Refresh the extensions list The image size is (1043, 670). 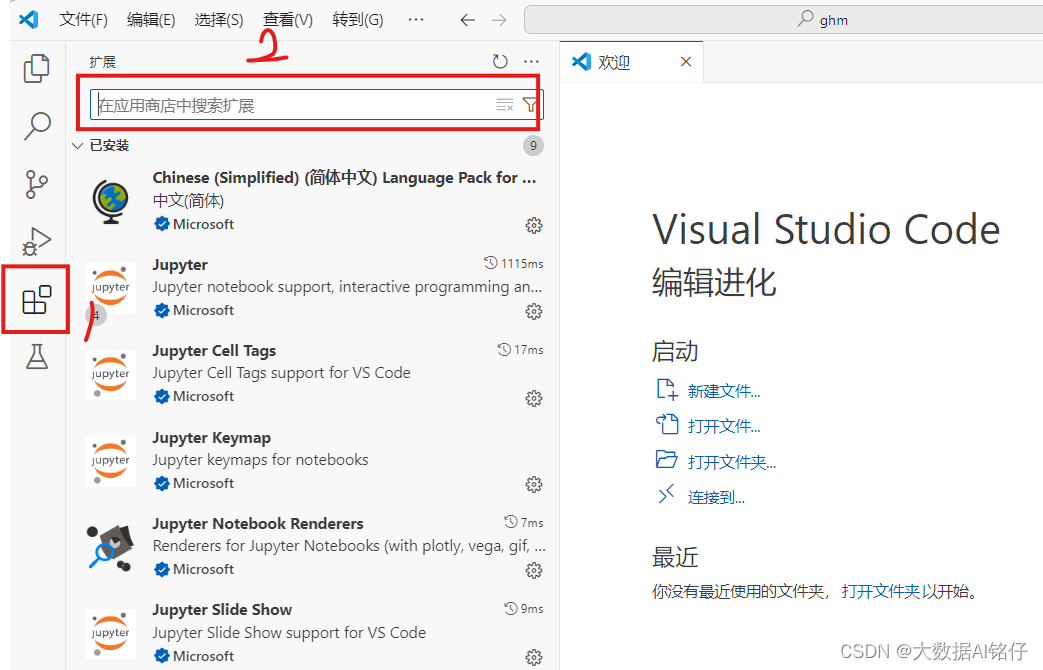pos(500,62)
